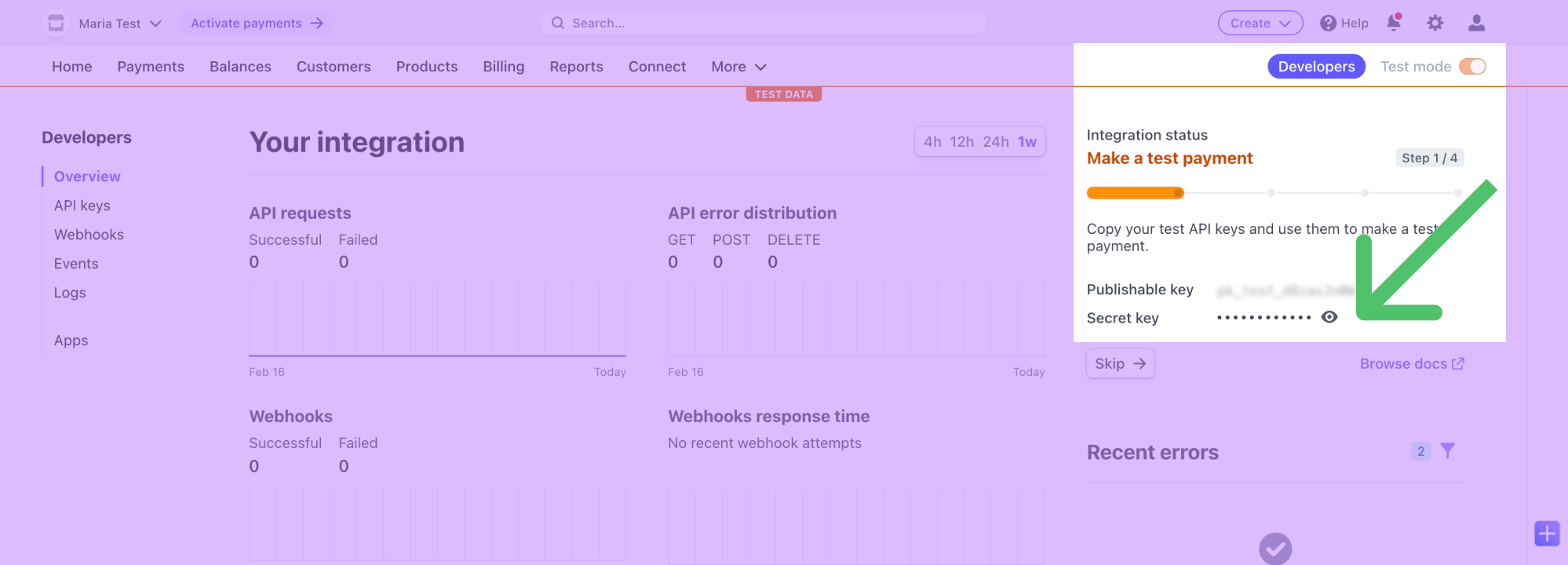Click the Recent errors filter funnel icon
Viewport: 1568px width, 565px height.
tap(1448, 450)
